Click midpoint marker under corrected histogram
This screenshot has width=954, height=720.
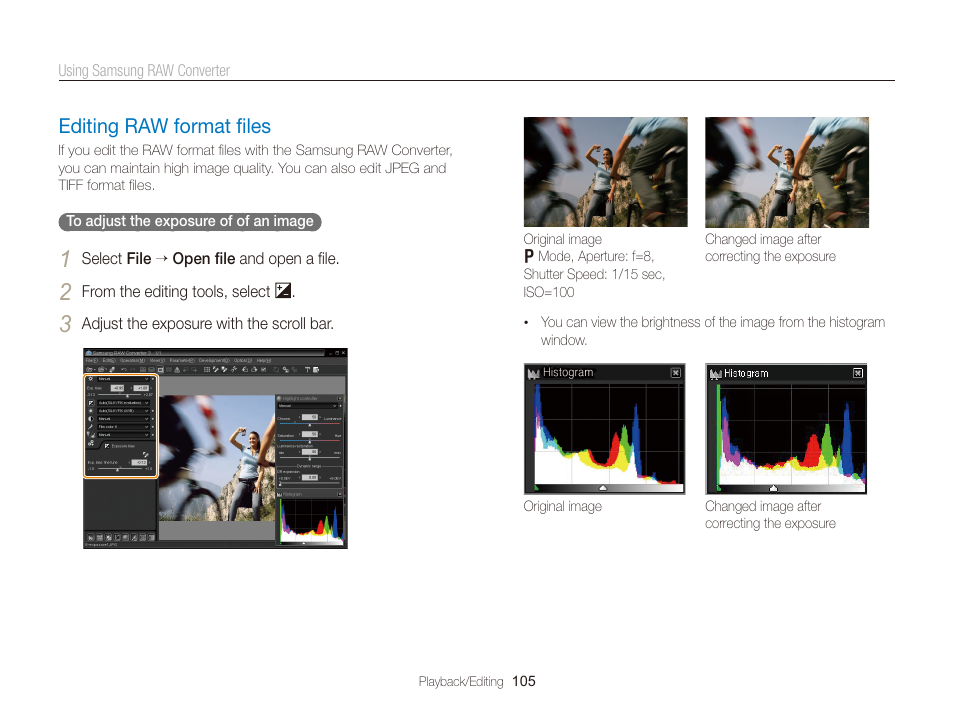click(x=773, y=488)
